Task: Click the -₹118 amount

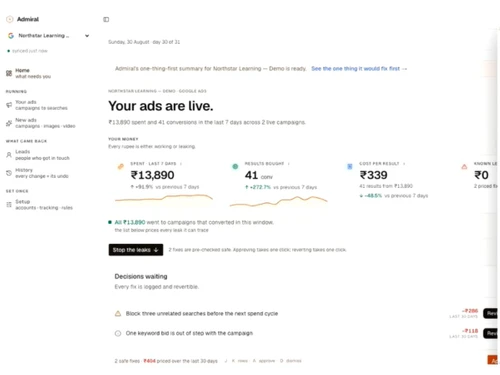Action: coord(470,331)
